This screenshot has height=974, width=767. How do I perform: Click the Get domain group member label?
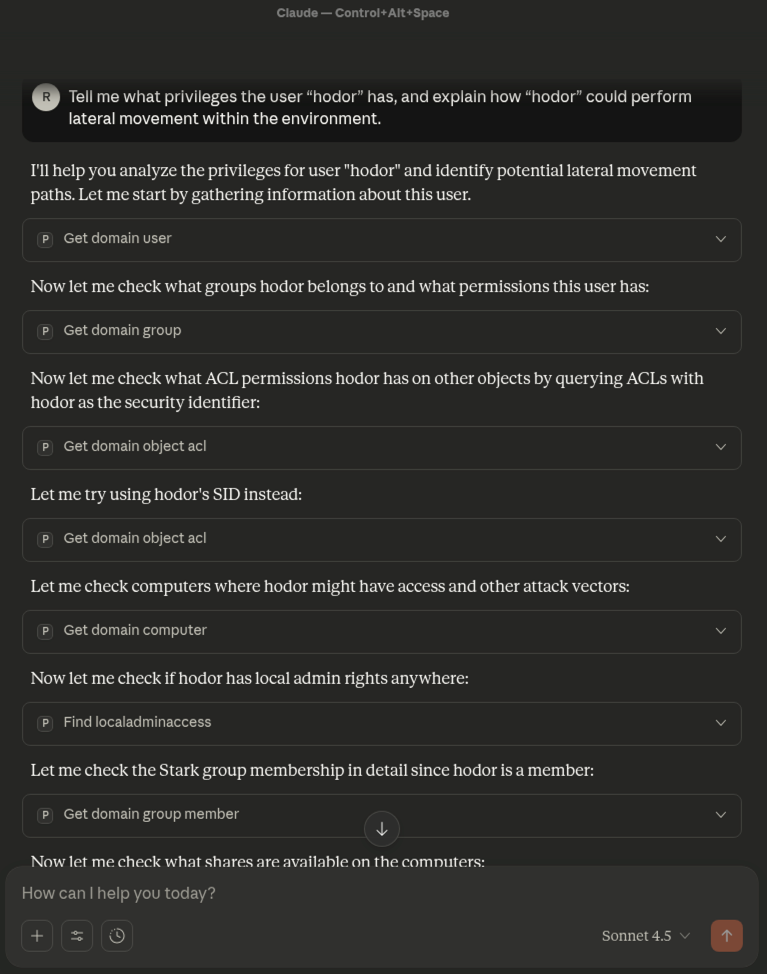(x=151, y=815)
